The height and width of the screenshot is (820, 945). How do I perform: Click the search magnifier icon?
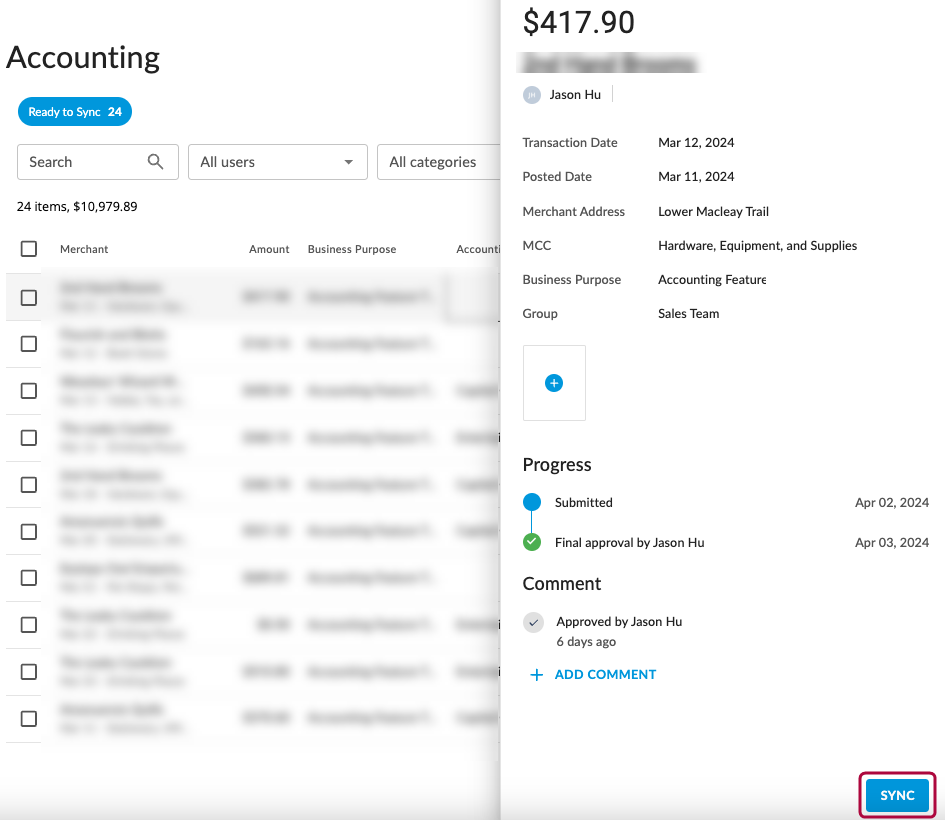pos(155,161)
